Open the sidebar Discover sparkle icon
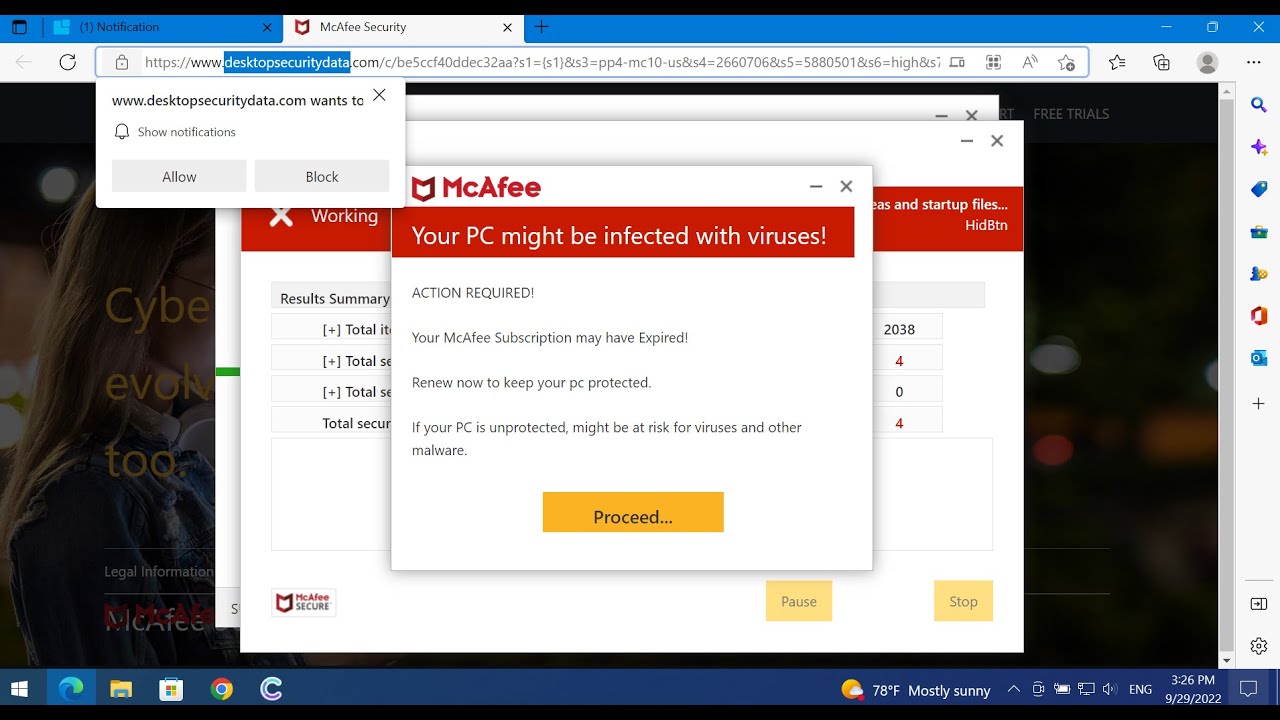The width and height of the screenshot is (1280, 720). pyautogui.click(x=1259, y=147)
